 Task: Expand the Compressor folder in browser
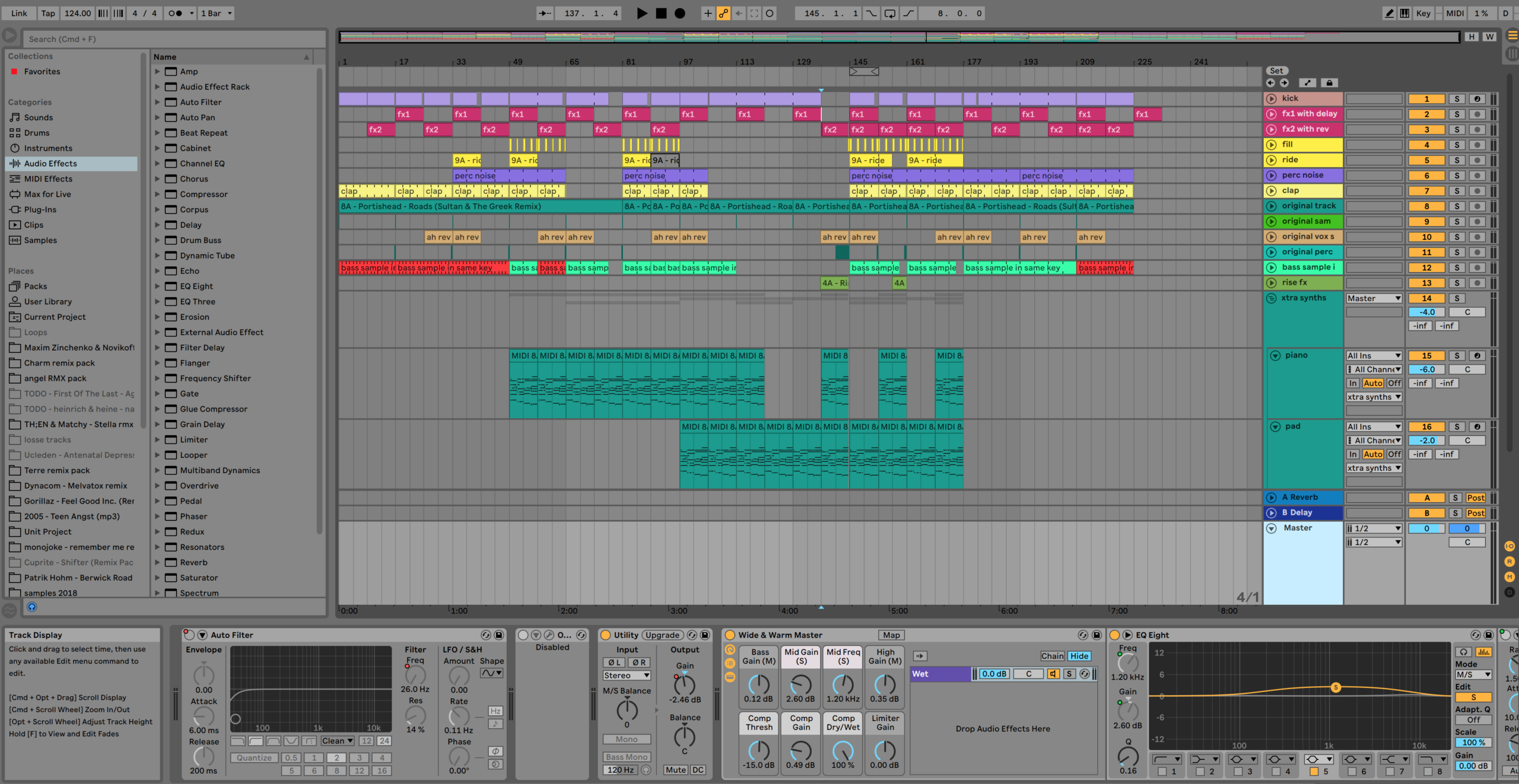click(157, 194)
